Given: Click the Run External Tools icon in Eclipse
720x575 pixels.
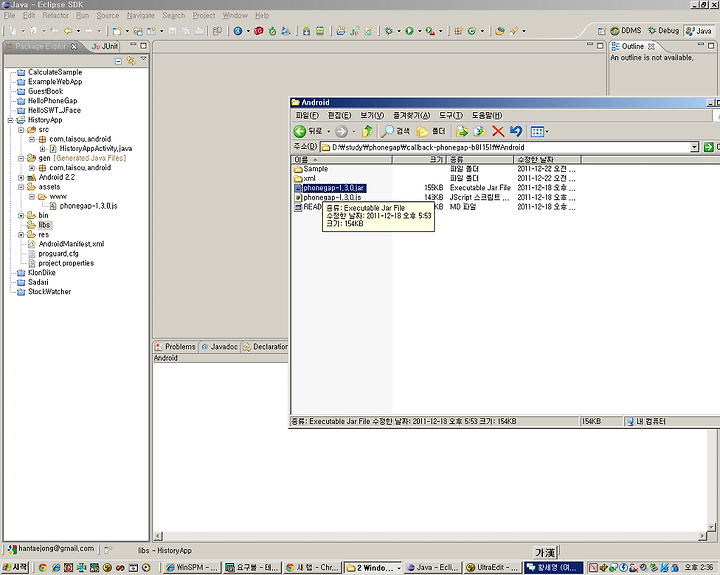Looking at the screenshot, I should 430,31.
